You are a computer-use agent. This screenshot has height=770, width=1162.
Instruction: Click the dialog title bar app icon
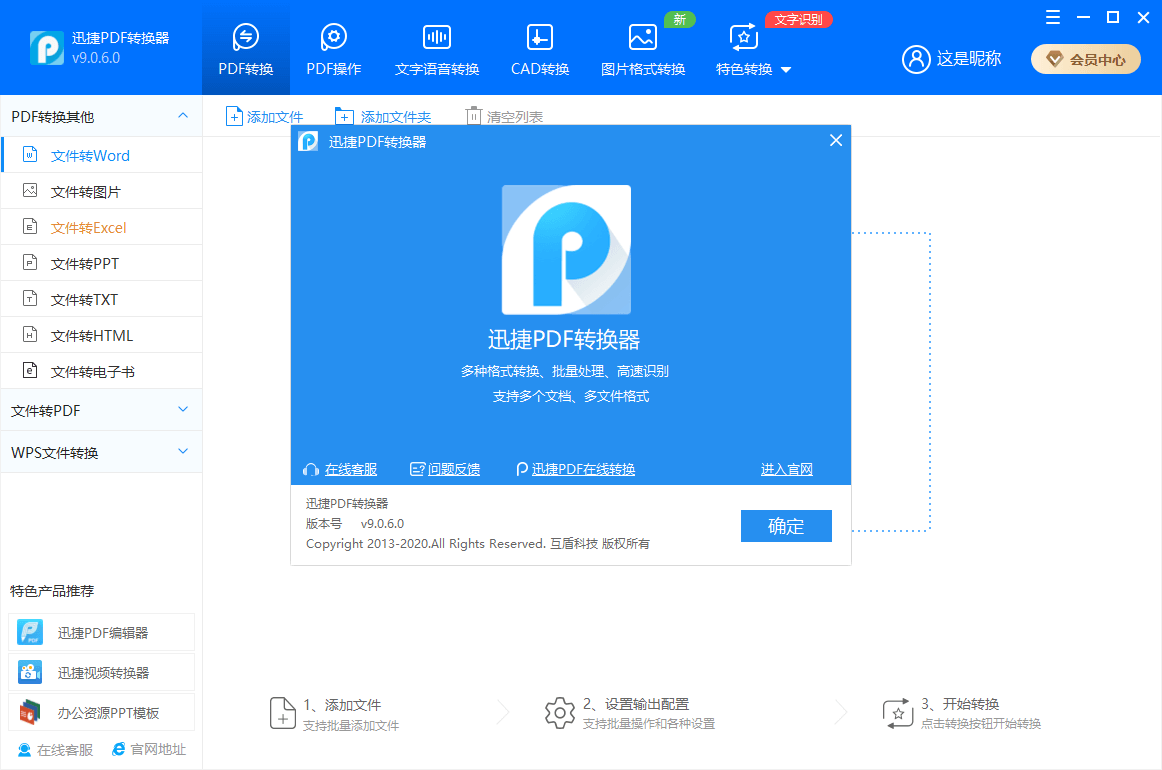pyautogui.click(x=308, y=141)
